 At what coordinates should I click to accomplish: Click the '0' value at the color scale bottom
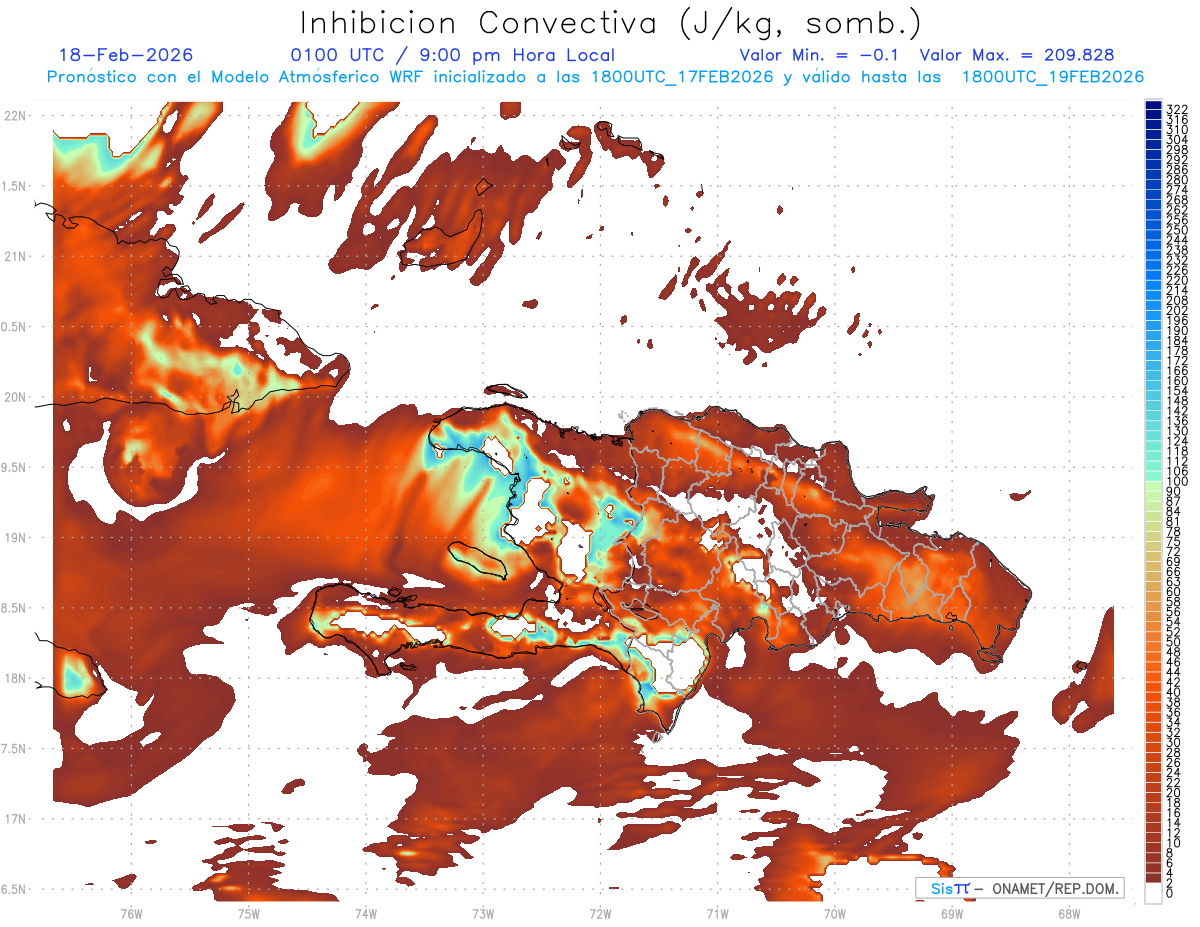pyautogui.click(x=1170, y=893)
